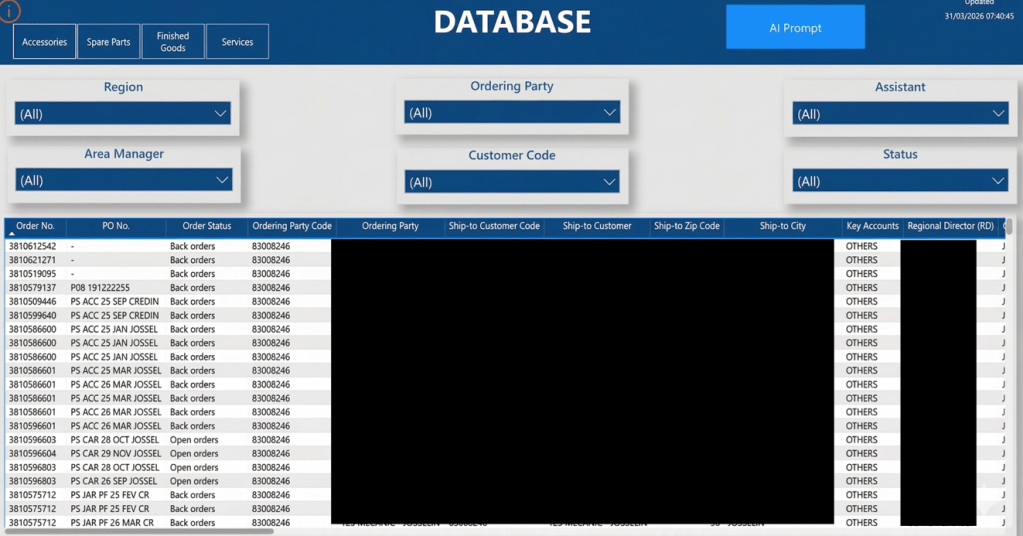The height and width of the screenshot is (536, 1023).
Task: Click PO cell PS CAR 26 SEP JOSSEL
Action: click(114, 481)
